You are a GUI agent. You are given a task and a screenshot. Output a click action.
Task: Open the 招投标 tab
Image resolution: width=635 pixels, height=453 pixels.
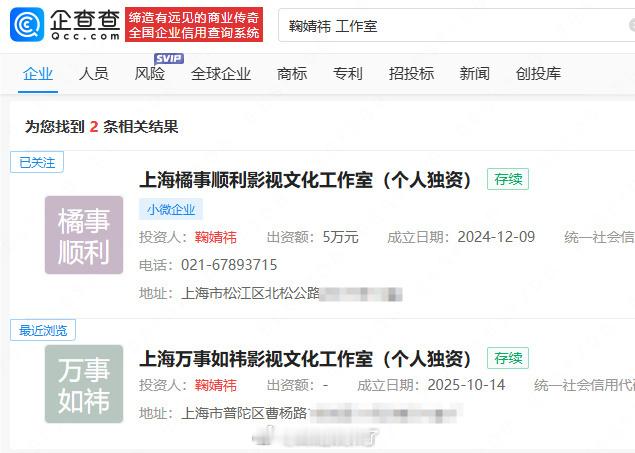pos(411,74)
